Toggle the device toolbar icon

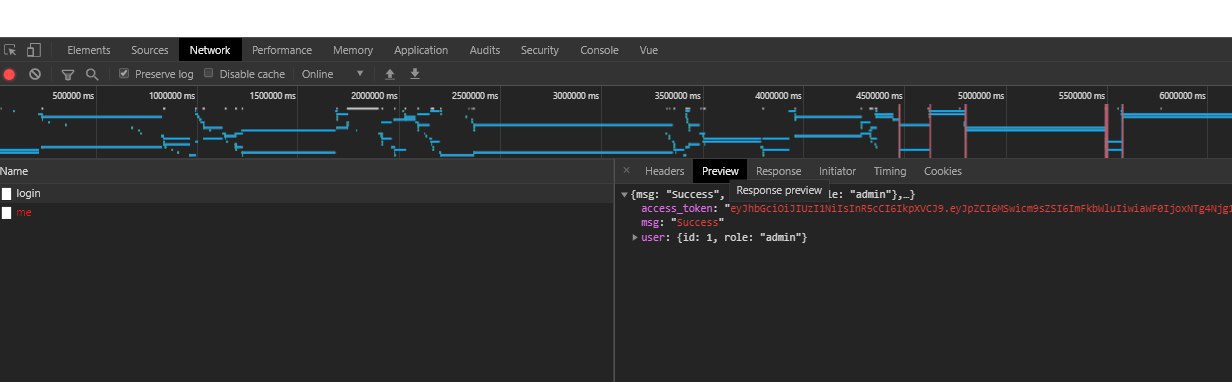click(x=33, y=50)
